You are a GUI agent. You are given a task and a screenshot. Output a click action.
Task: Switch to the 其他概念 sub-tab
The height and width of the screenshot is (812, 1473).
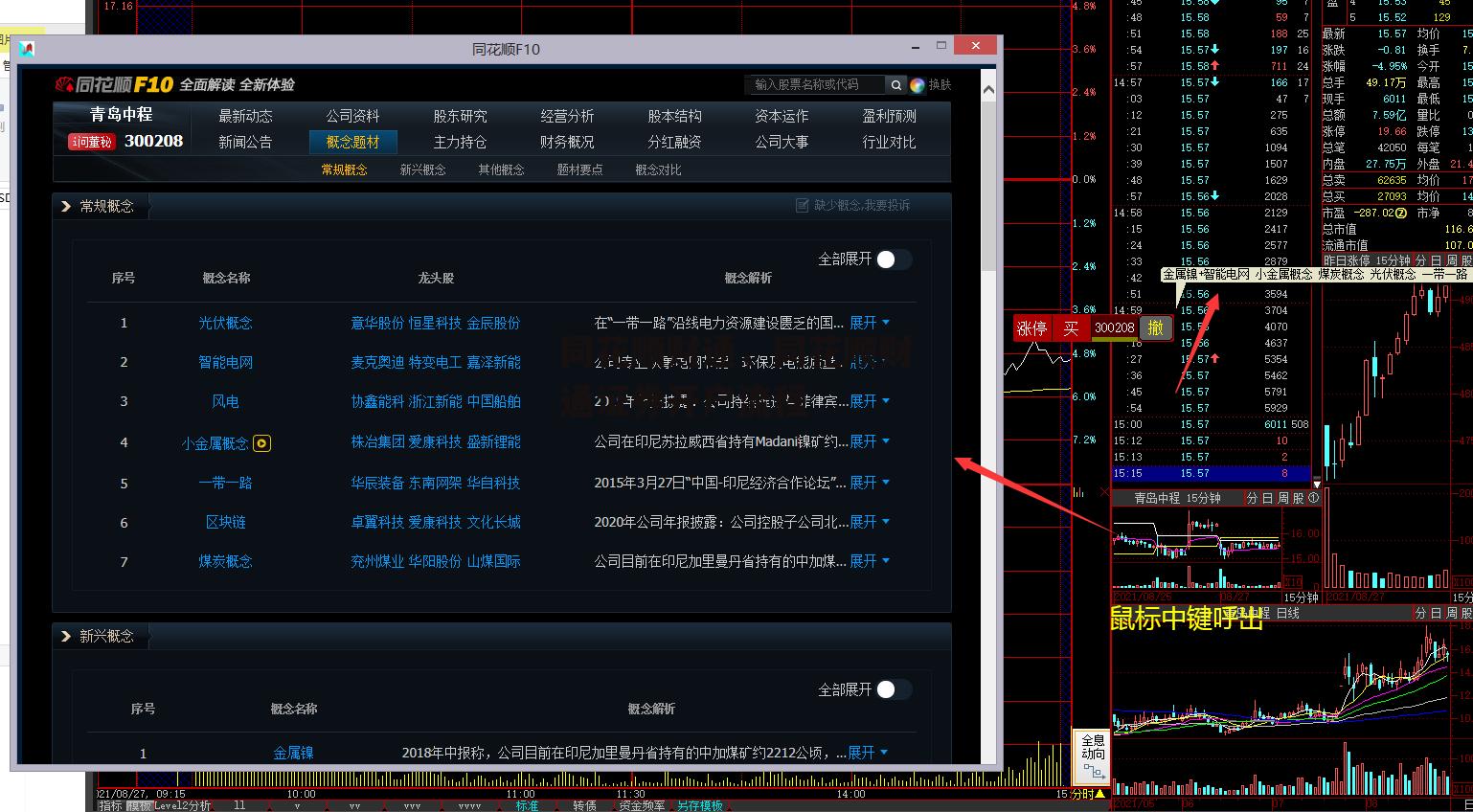[x=501, y=169]
